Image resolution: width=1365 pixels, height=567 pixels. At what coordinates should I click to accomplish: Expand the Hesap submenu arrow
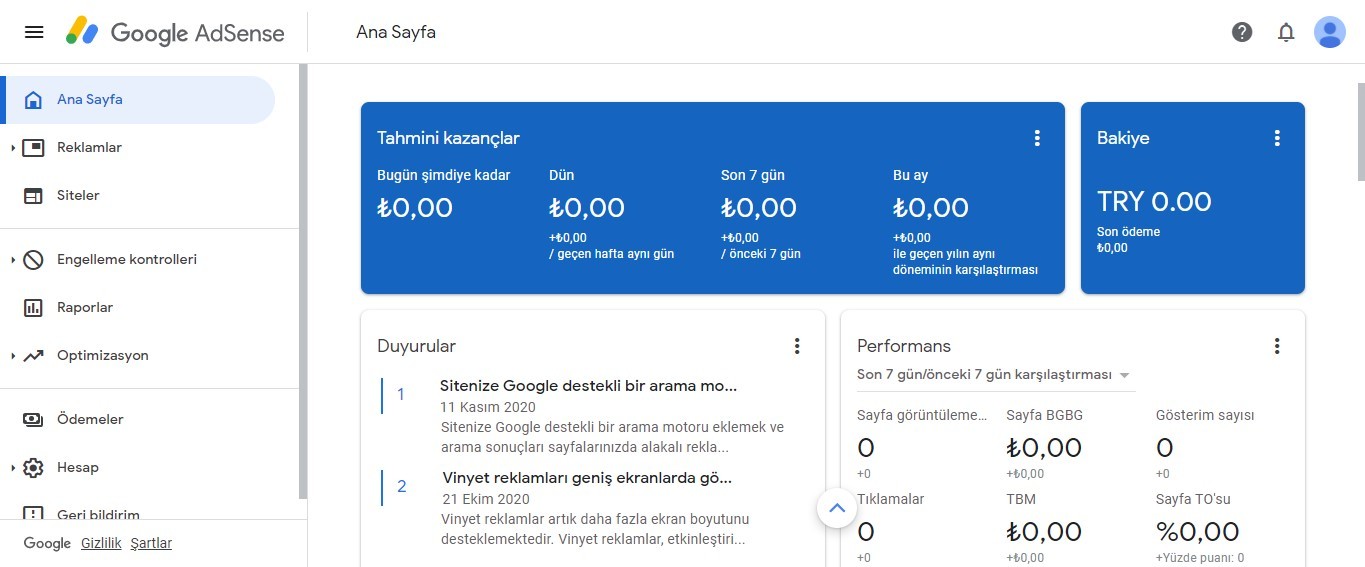click(x=13, y=468)
